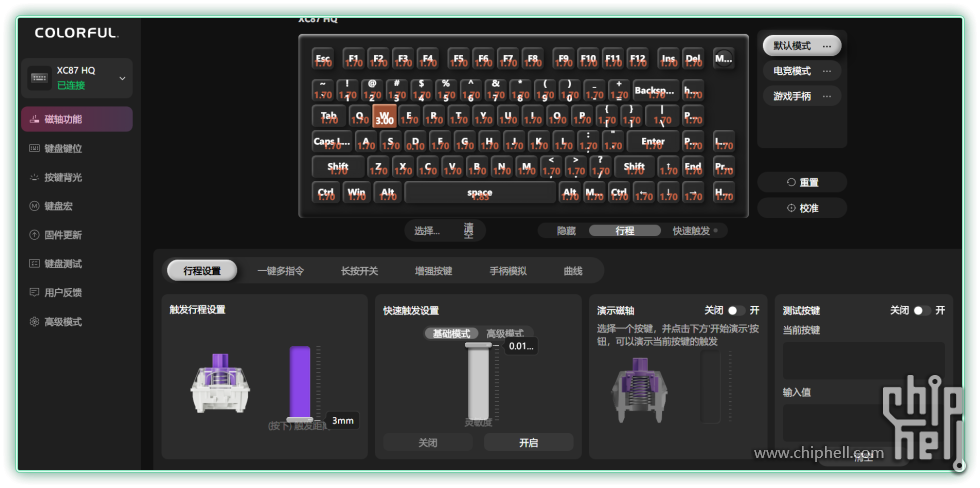Click the XC87 HQ keyboard device icon
The width and height of the screenshot is (980, 488).
[x=39, y=78]
